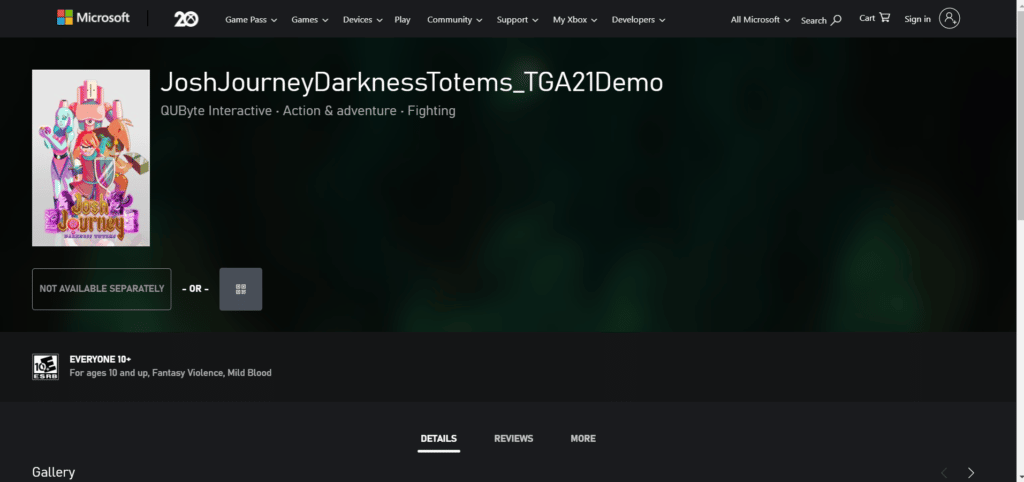Open the QUByte Interactive publisher link
The height and width of the screenshot is (482, 1024).
point(216,111)
